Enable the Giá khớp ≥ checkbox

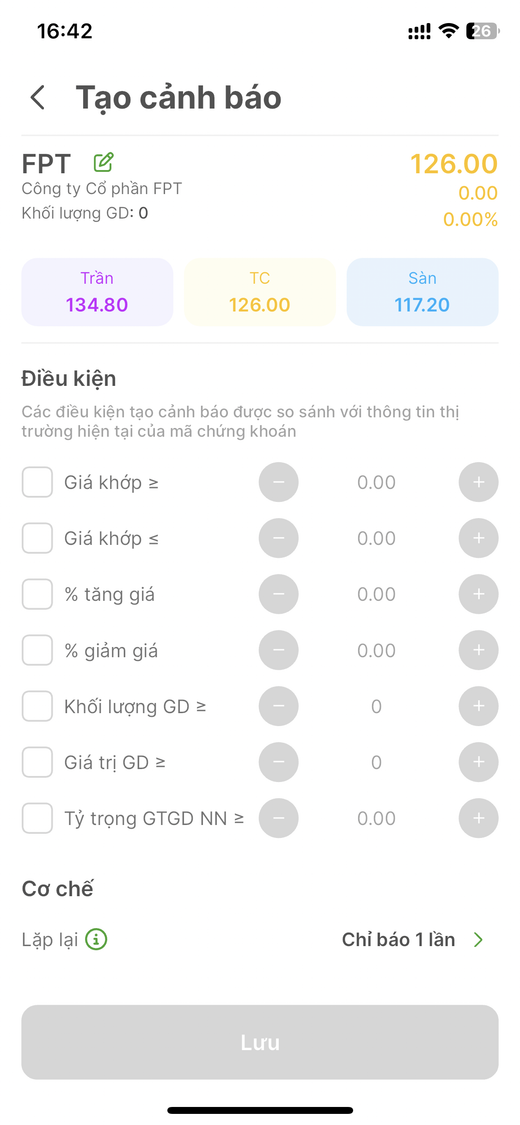(37, 482)
